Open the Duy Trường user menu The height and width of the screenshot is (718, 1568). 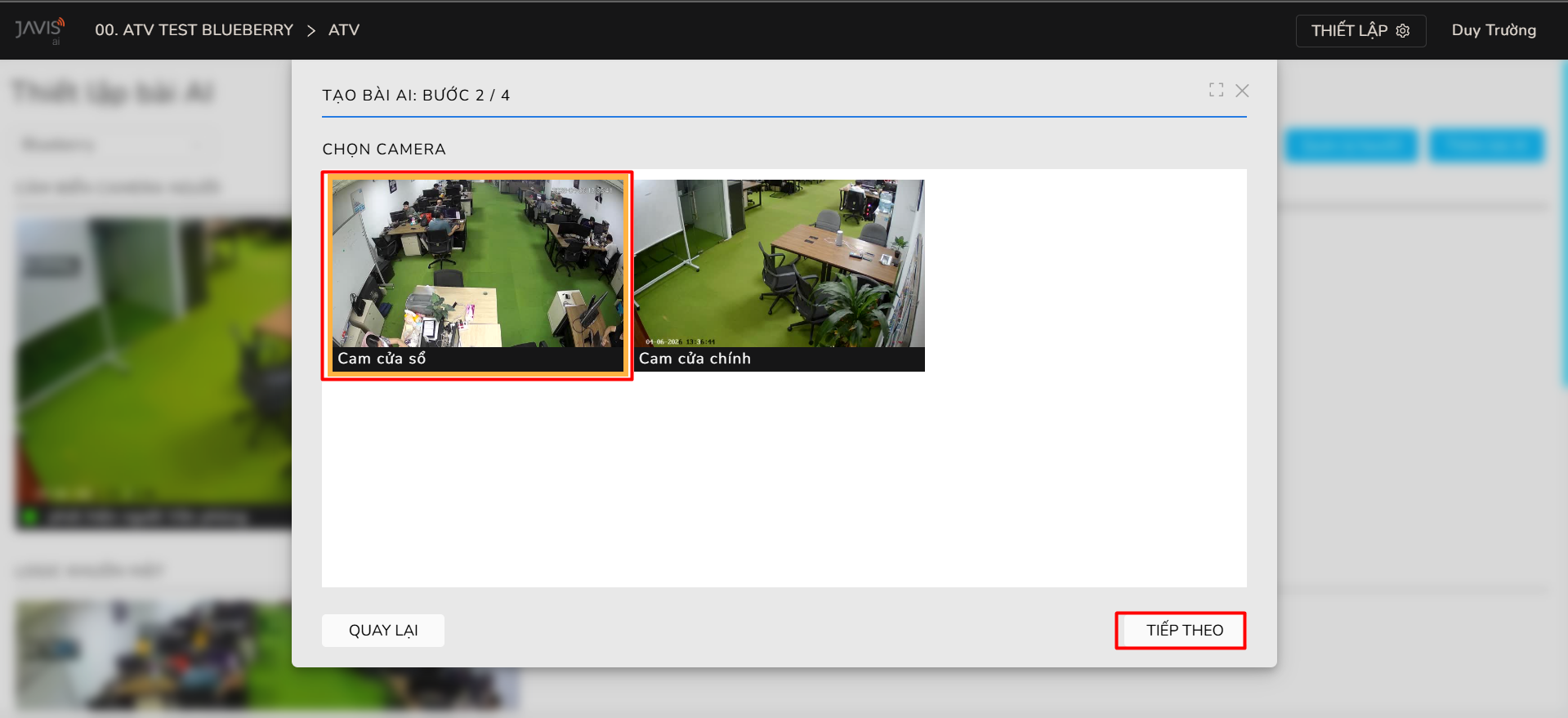point(1493,30)
